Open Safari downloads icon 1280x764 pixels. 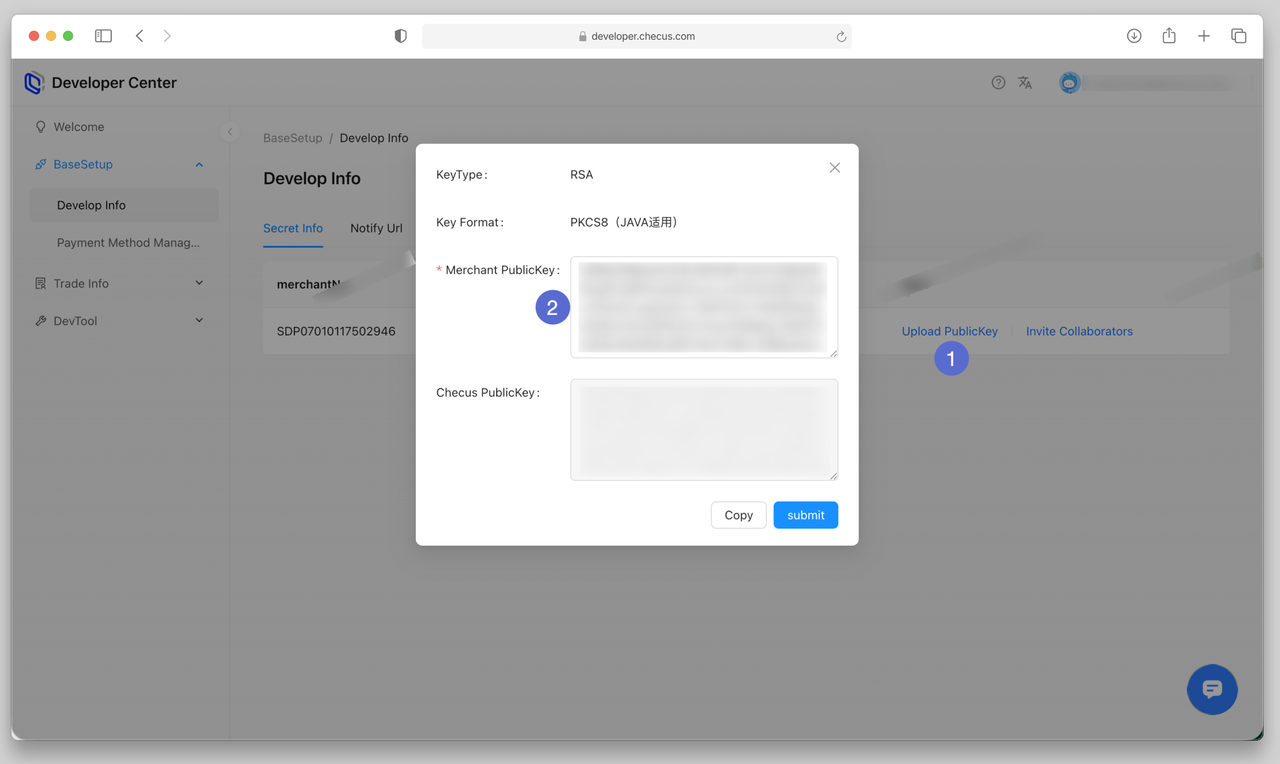[1134, 36]
